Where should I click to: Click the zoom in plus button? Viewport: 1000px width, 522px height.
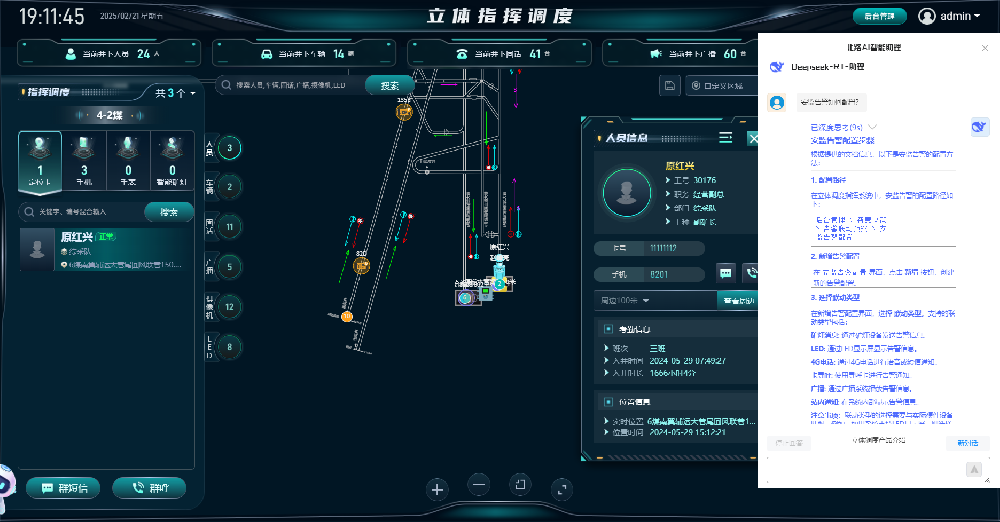tap(436, 489)
